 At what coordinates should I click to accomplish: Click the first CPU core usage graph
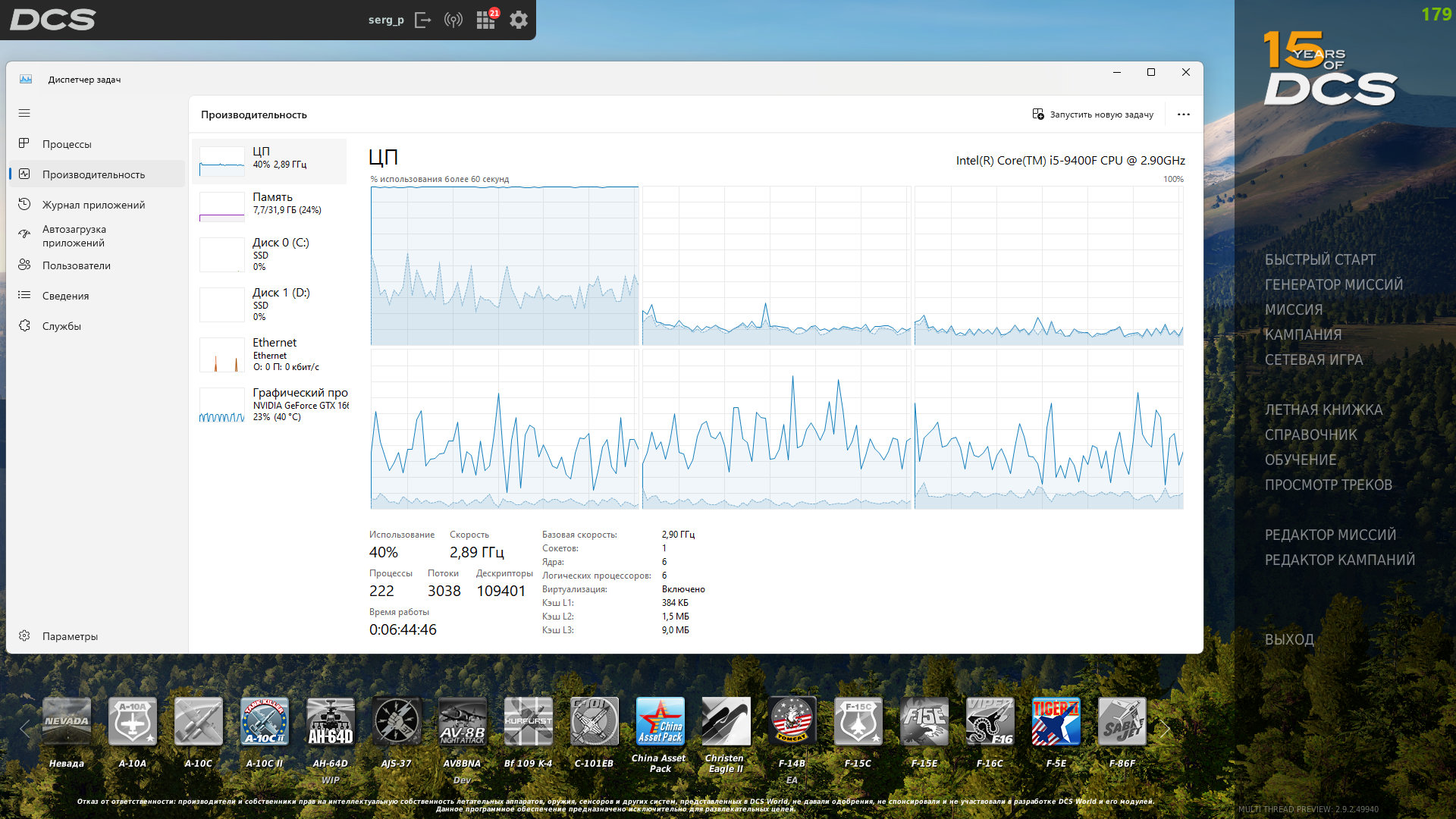click(505, 266)
